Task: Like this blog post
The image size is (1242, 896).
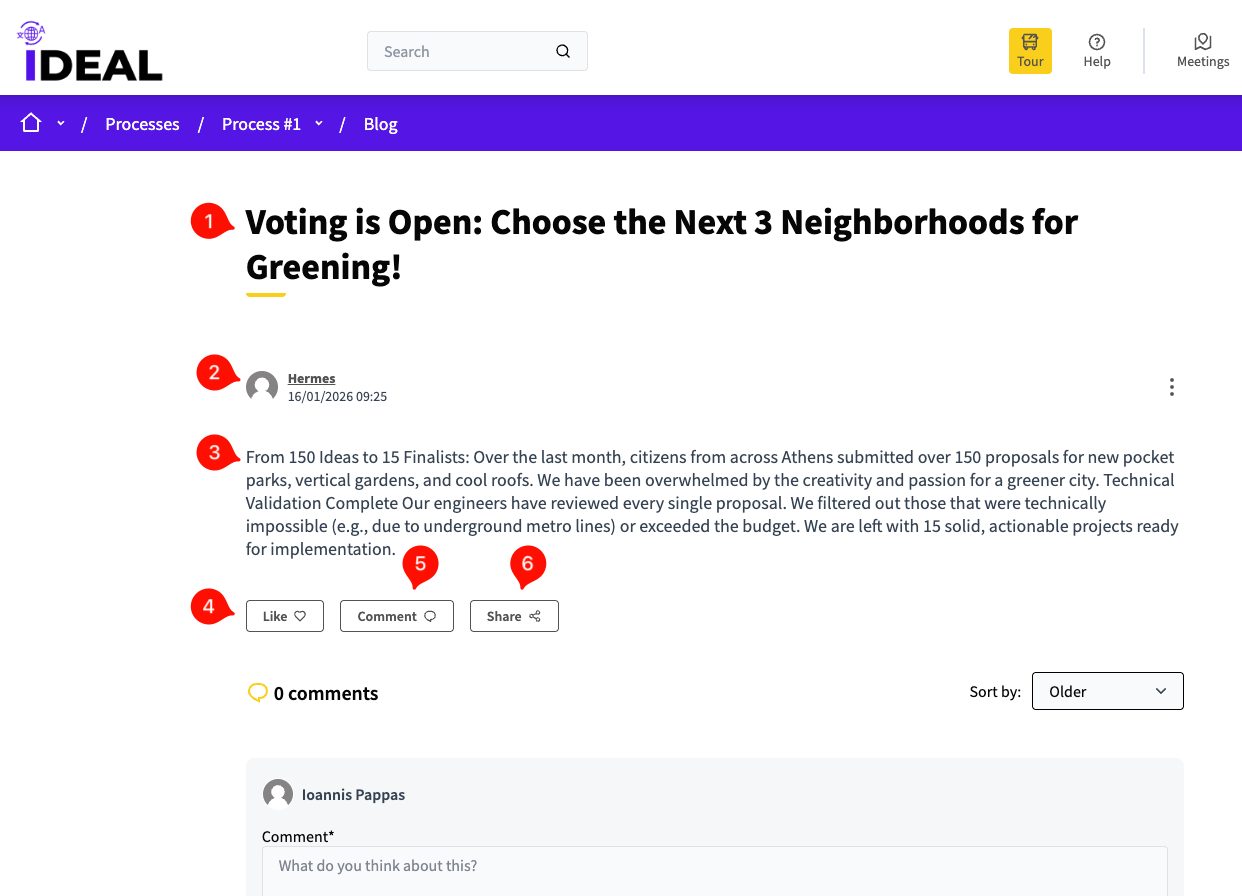Action: 284,616
